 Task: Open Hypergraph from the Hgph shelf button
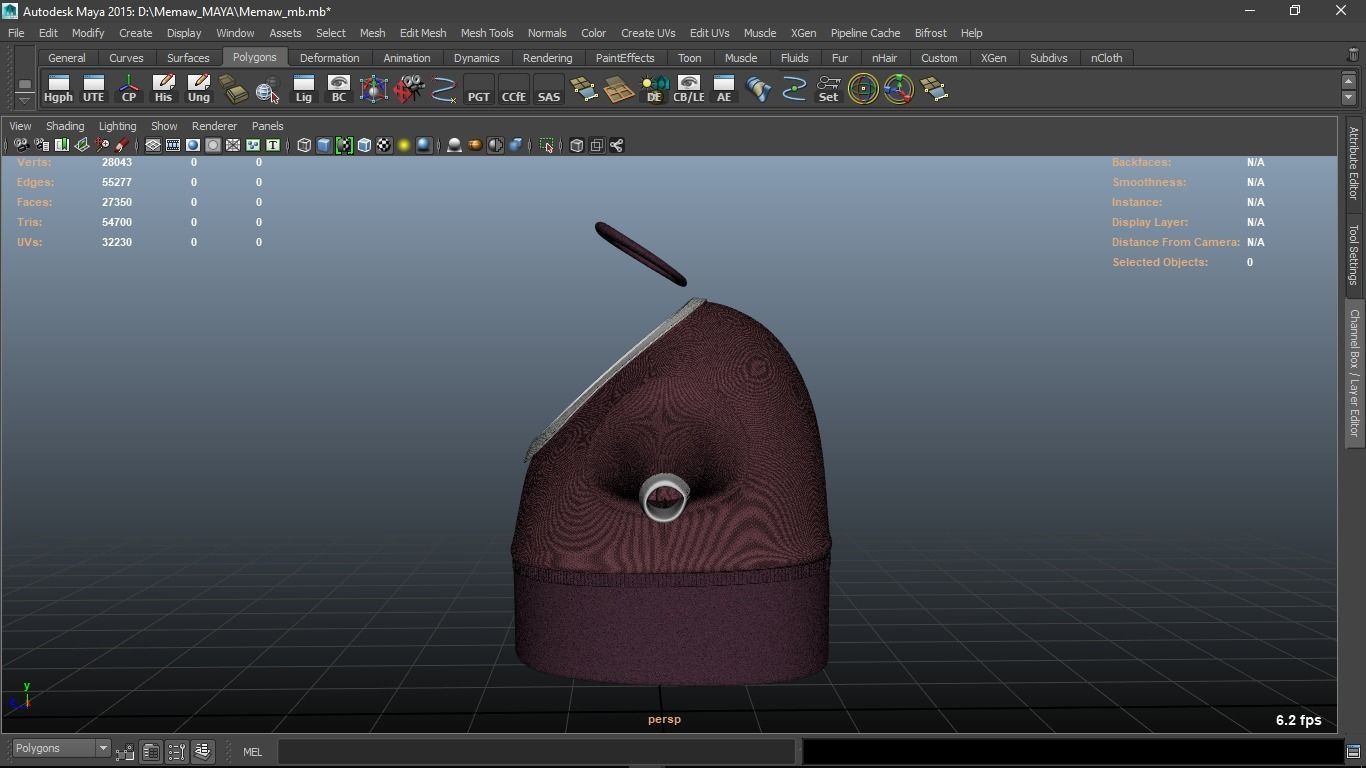[x=58, y=89]
